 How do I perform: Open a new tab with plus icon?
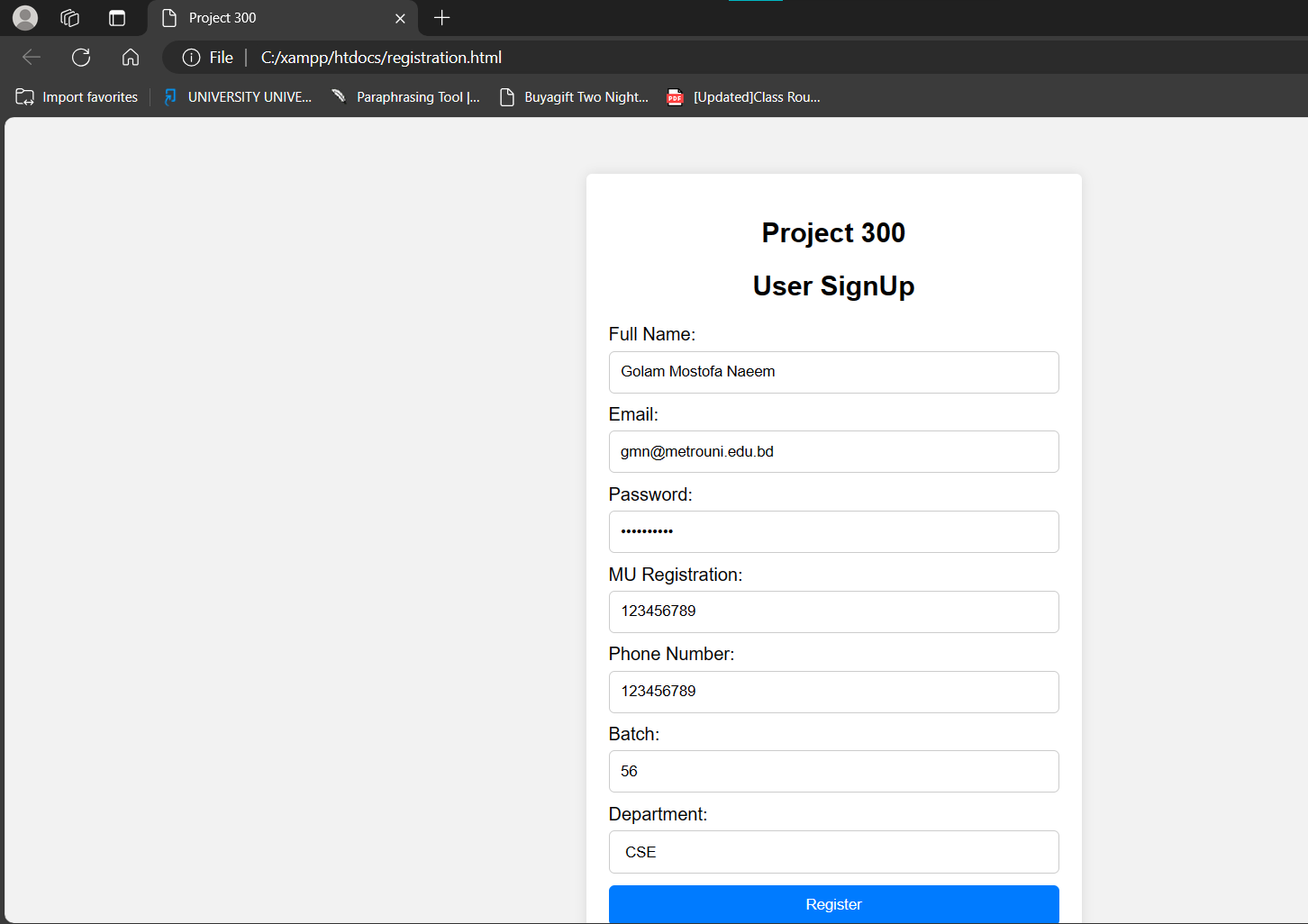point(441,18)
